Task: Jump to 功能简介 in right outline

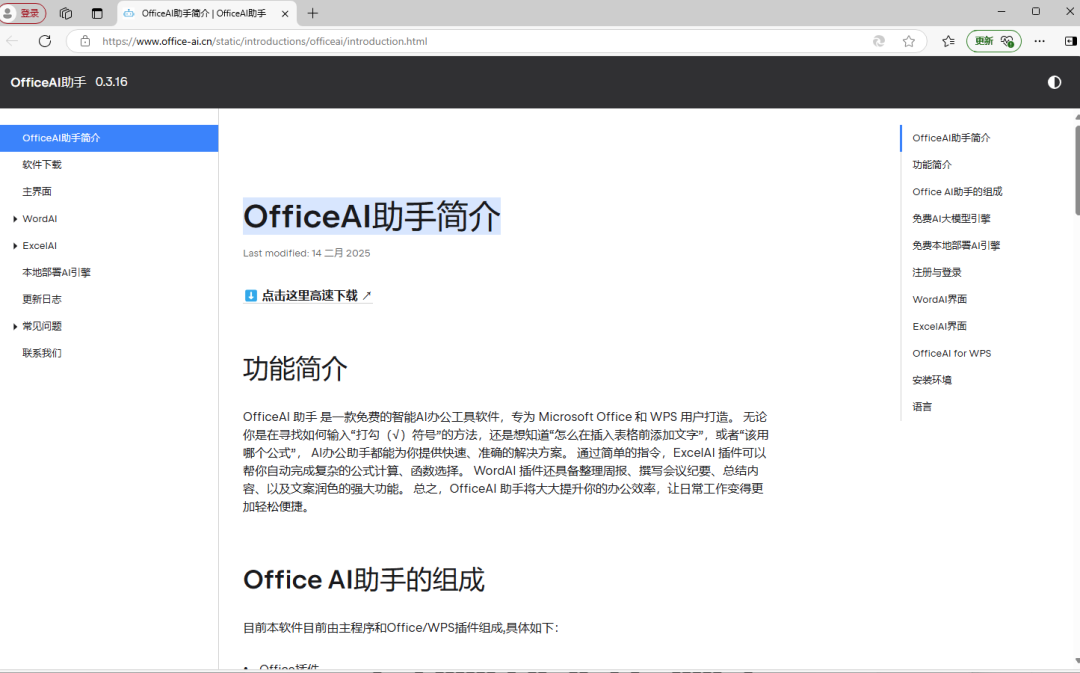Action: (932, 165)
